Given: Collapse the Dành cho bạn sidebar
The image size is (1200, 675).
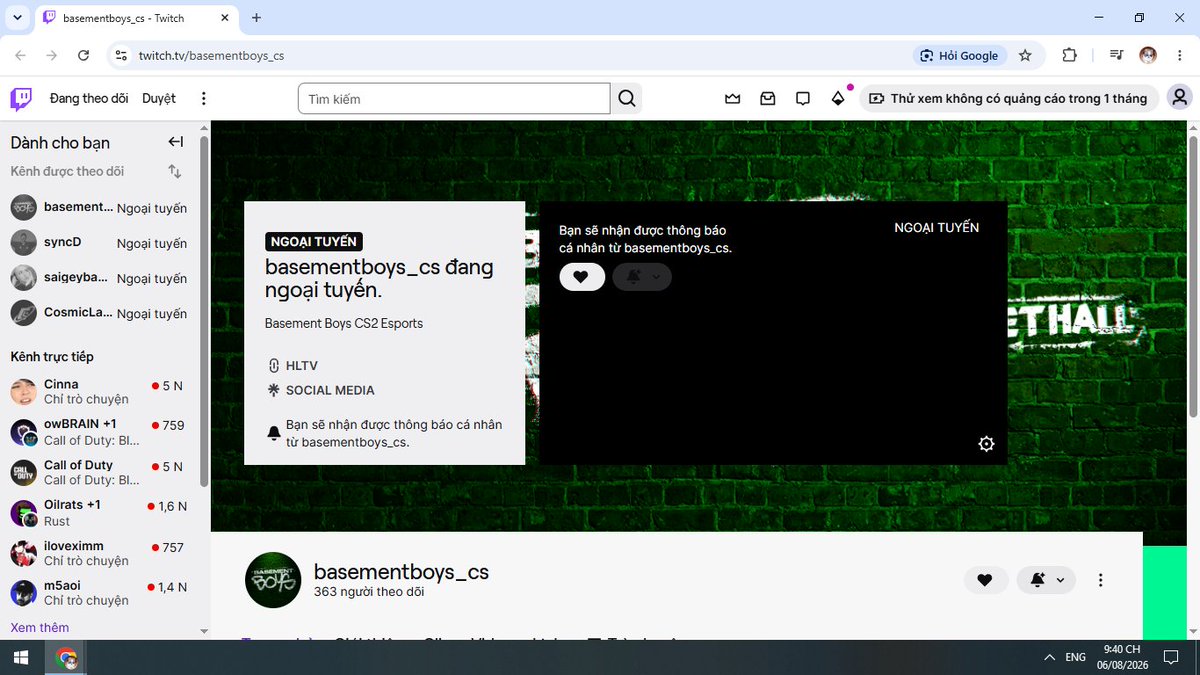Looking at the screenshot, I should [x=176, y=142].
